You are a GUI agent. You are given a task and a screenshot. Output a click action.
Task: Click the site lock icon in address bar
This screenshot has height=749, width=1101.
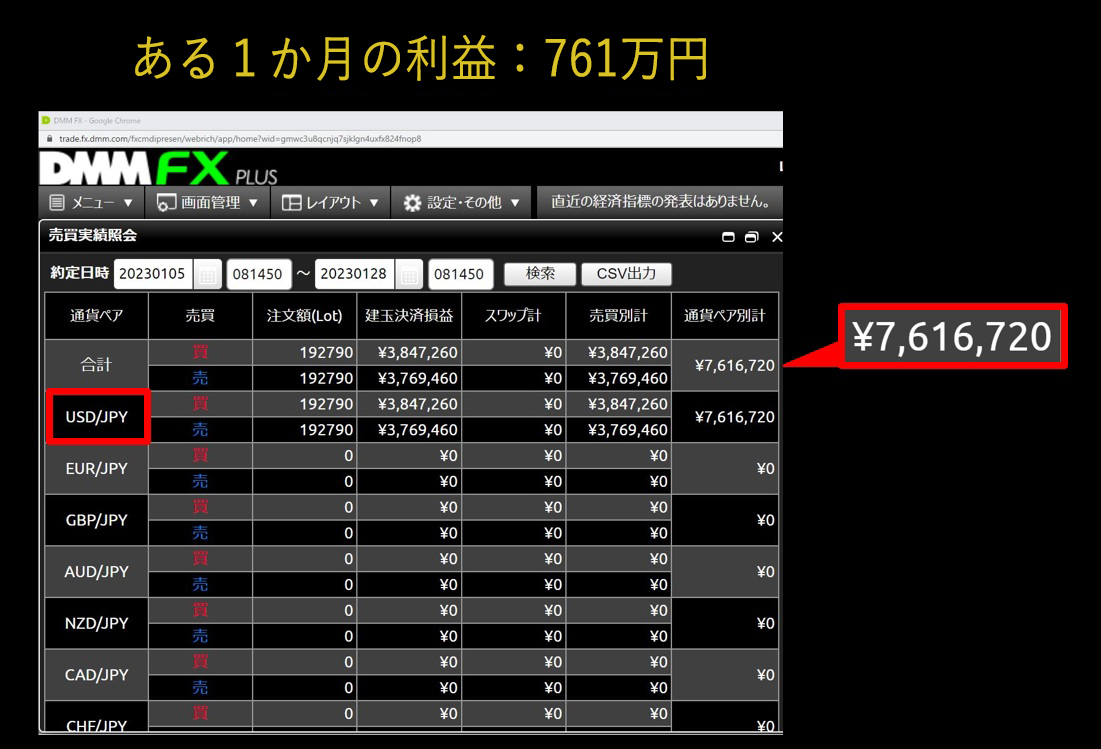pos(47,139)
